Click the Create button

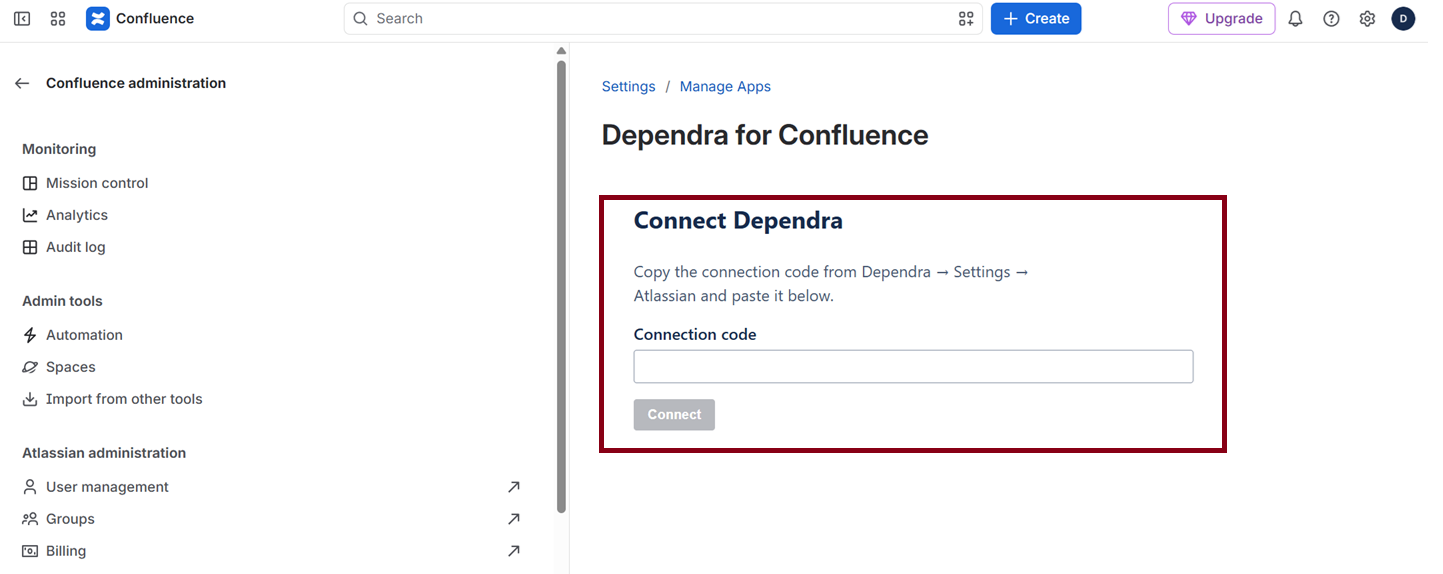point(1036,19)
